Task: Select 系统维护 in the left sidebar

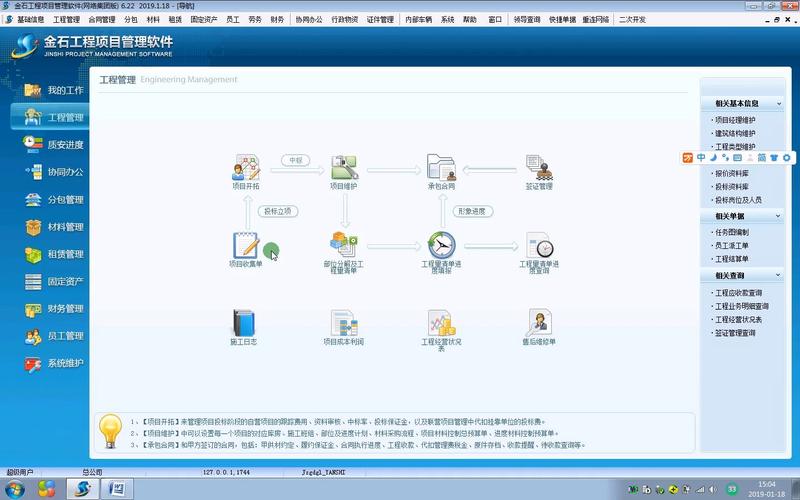Action: (x=53, y=363)
